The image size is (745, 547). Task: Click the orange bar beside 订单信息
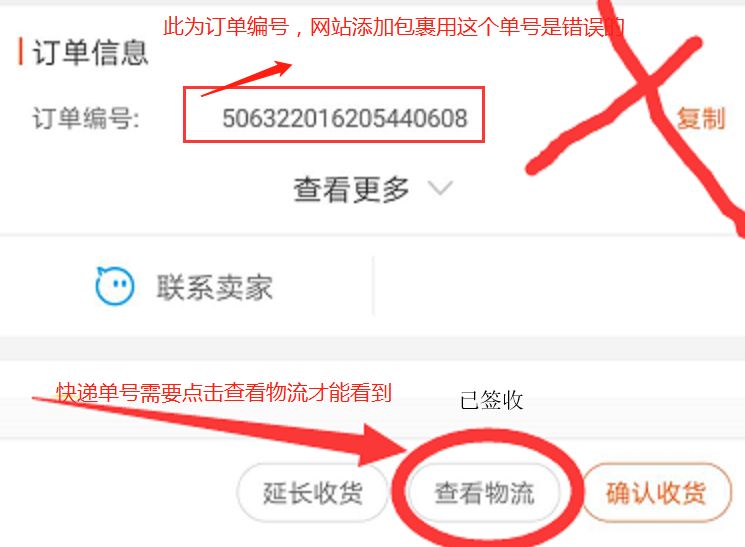click(20, 51)
